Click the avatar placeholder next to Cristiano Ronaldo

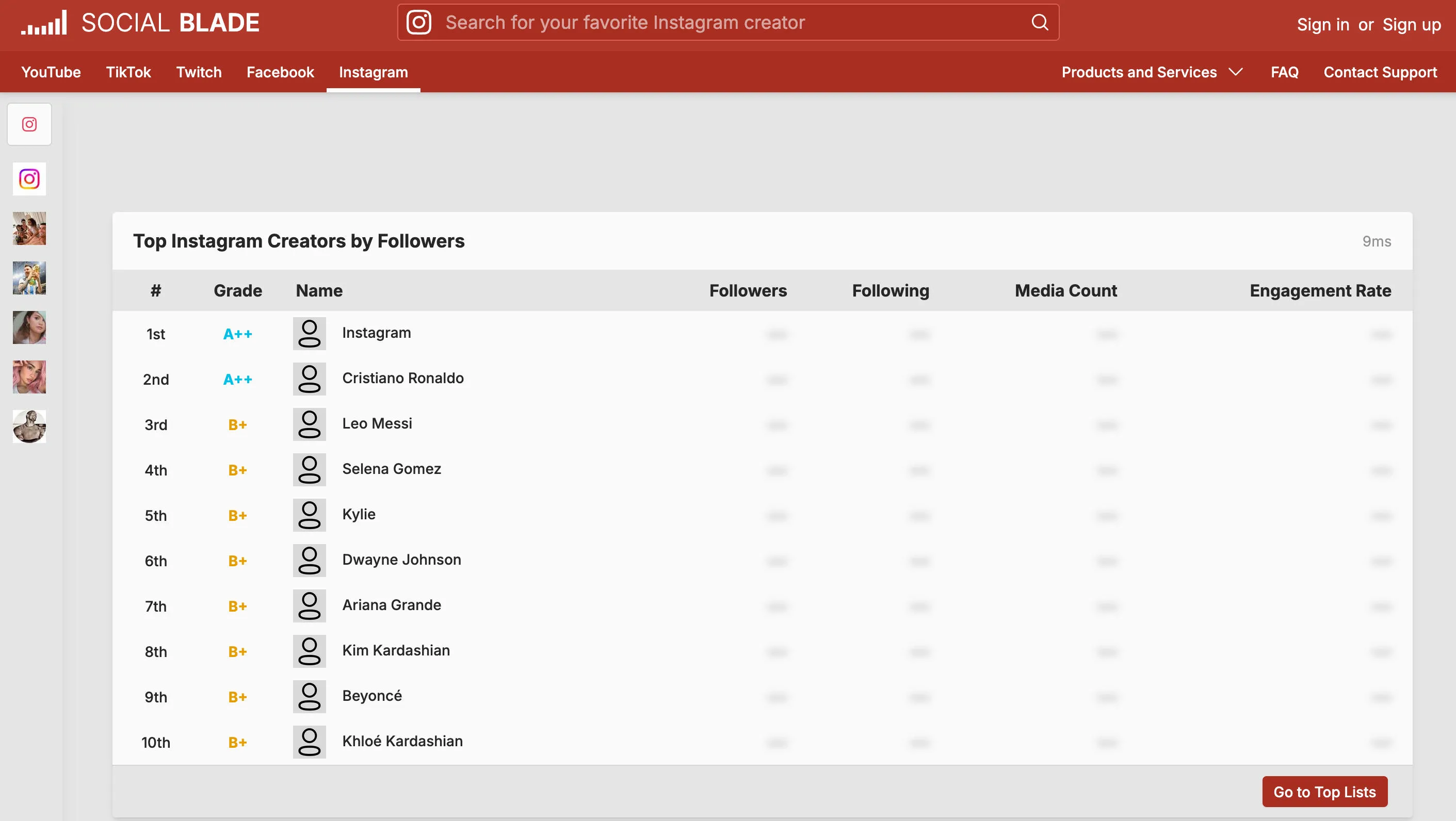[x=309, y=379]
